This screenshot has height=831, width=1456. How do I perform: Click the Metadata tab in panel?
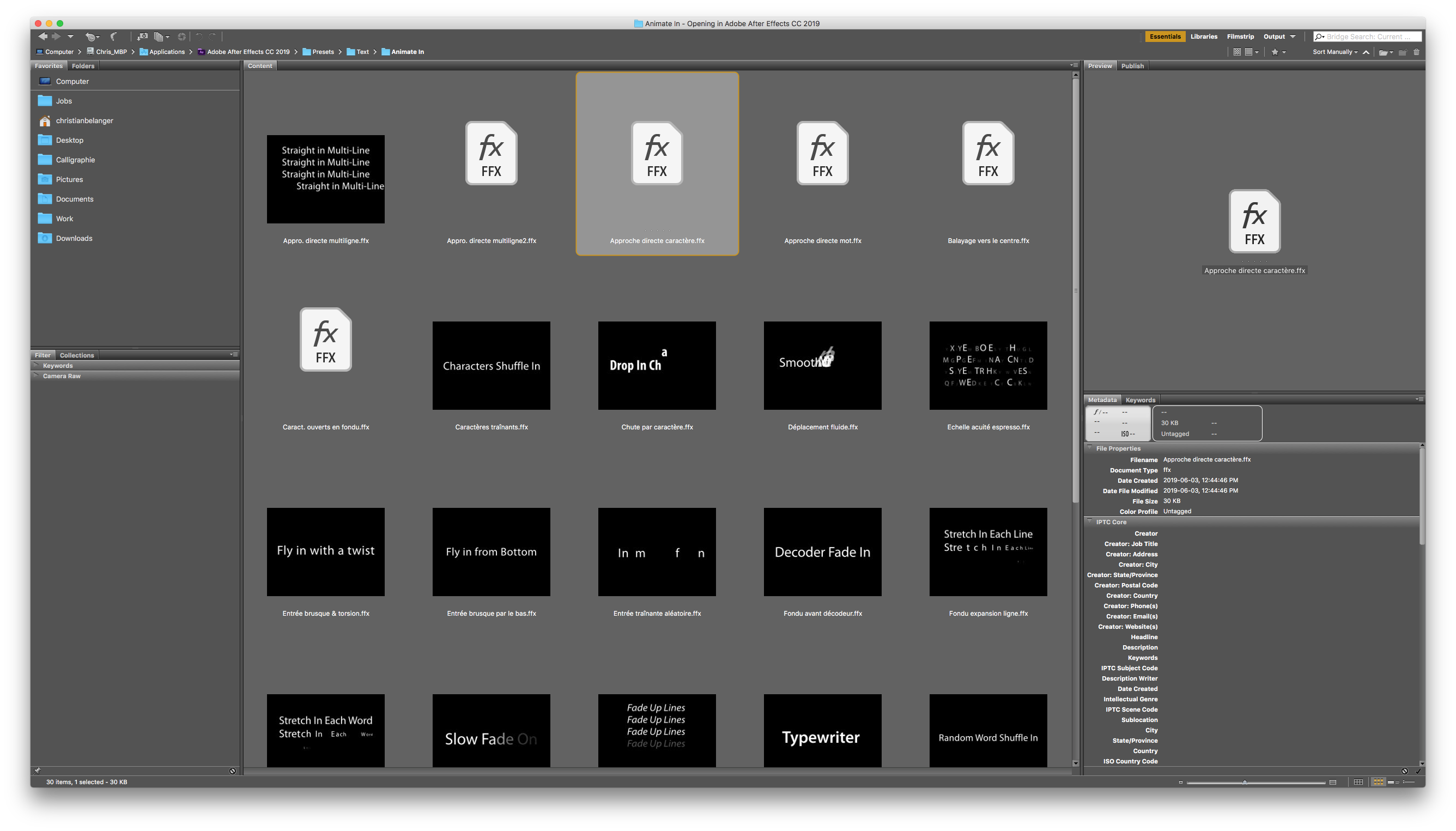coord(1102,399)
